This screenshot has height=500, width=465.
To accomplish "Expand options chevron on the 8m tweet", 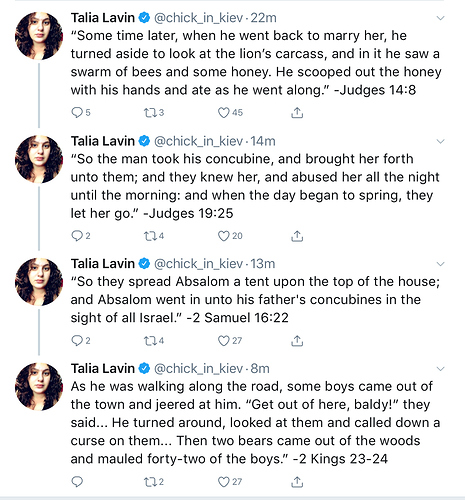I will 441,369.
